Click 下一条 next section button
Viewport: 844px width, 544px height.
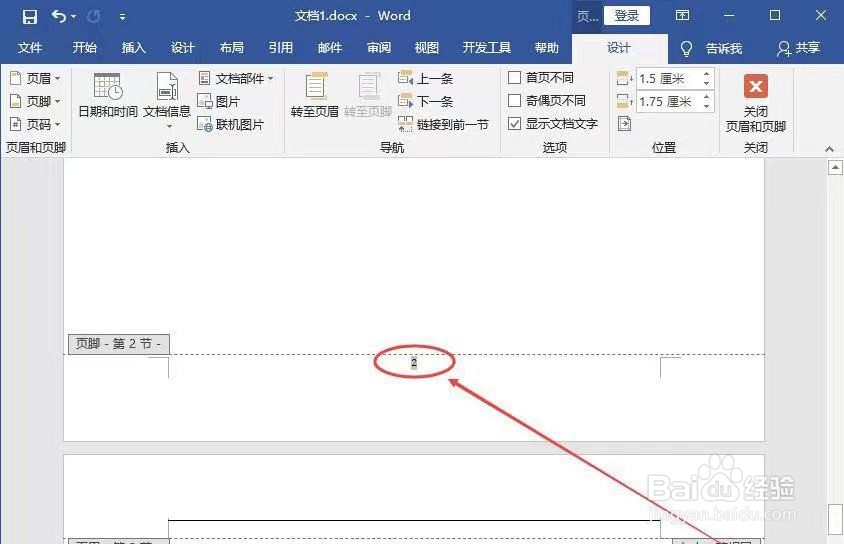click(x=425, y=101)
